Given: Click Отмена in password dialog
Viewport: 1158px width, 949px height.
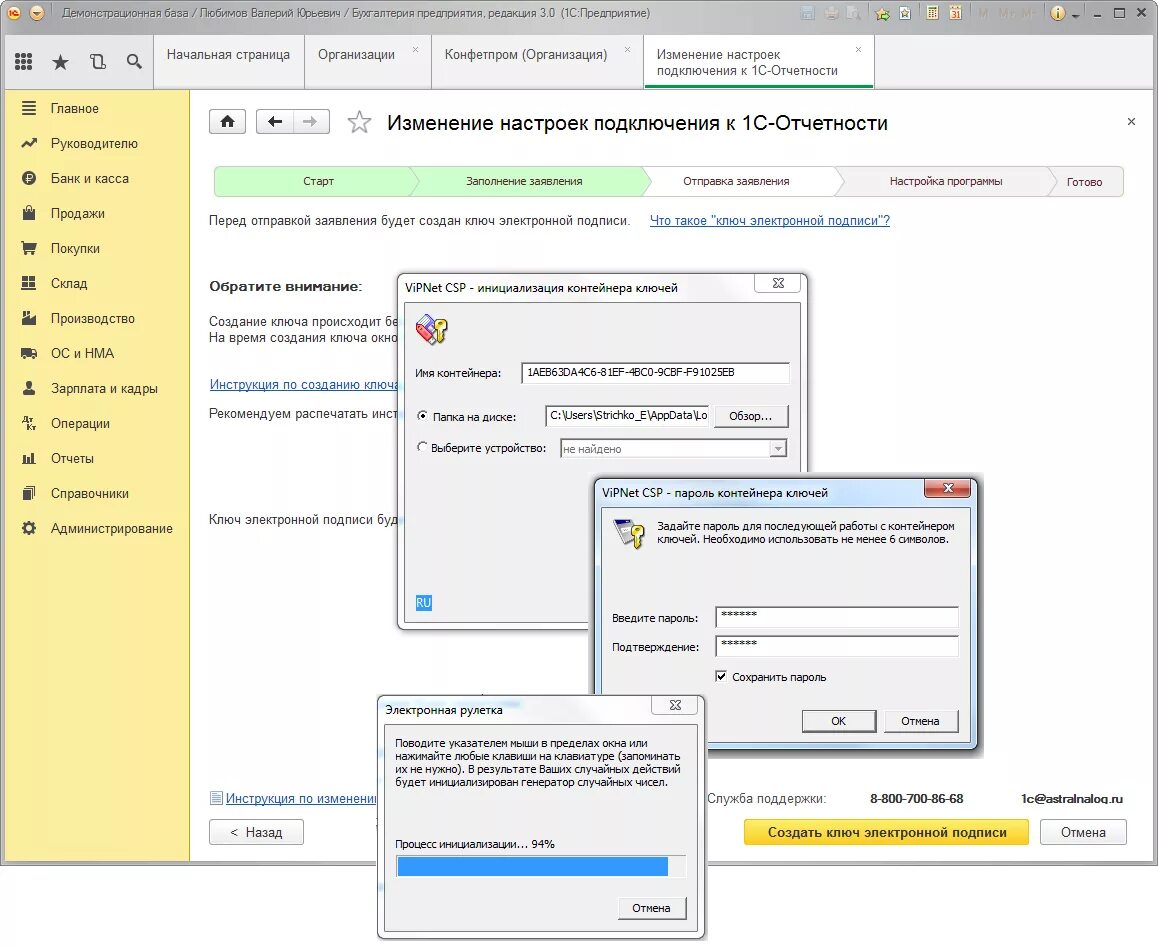Looking at the screenshot, I should [919, 721].
